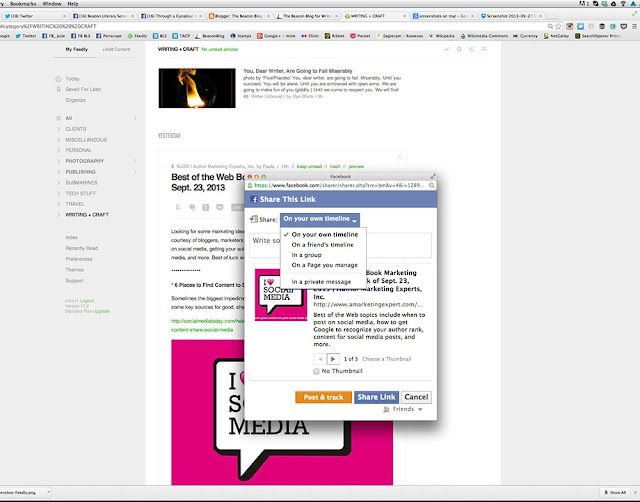Click the Pocket extension icon in the browser toolbar

click(x=624, y=26)
